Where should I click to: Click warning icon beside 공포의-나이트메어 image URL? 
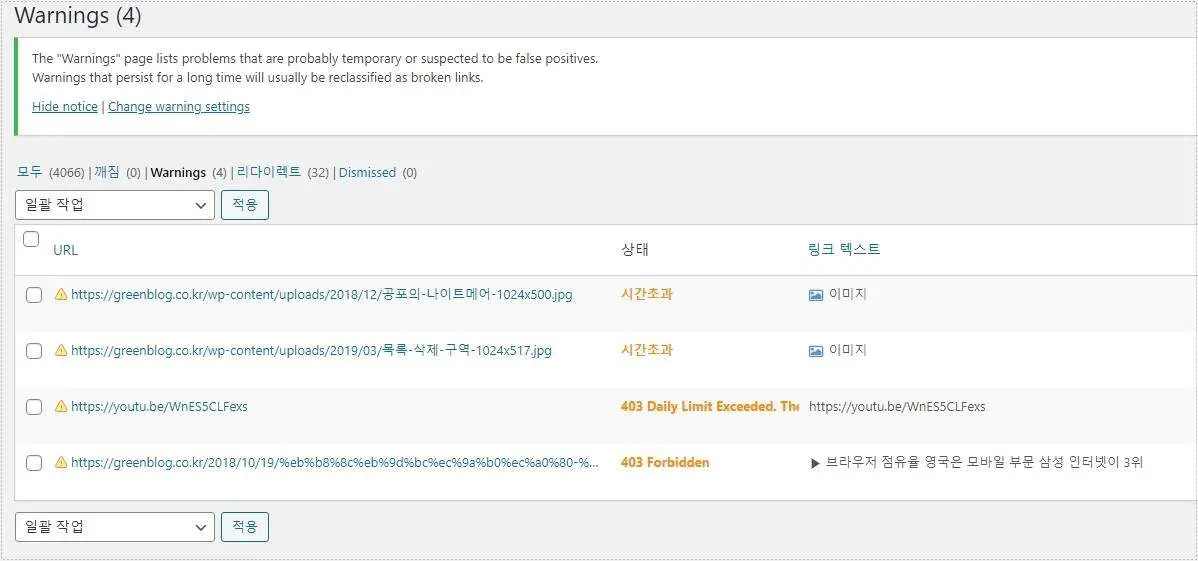click(x=61, y=294)
